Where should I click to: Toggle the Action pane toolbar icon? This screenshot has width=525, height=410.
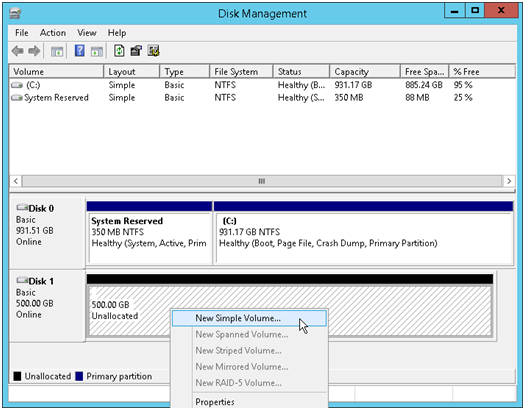pos(97,51)
